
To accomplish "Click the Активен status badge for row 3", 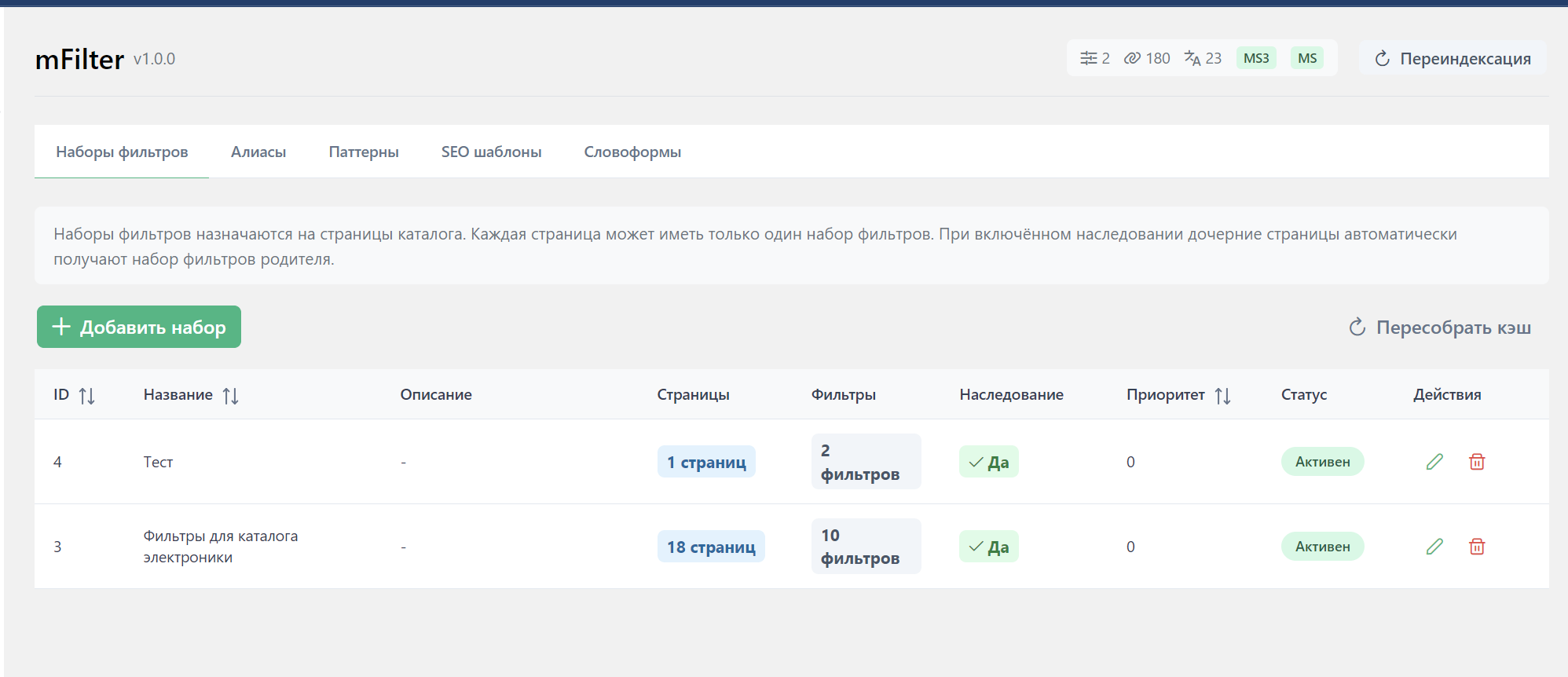I will pyautogui.click(x=1322, y=547).
